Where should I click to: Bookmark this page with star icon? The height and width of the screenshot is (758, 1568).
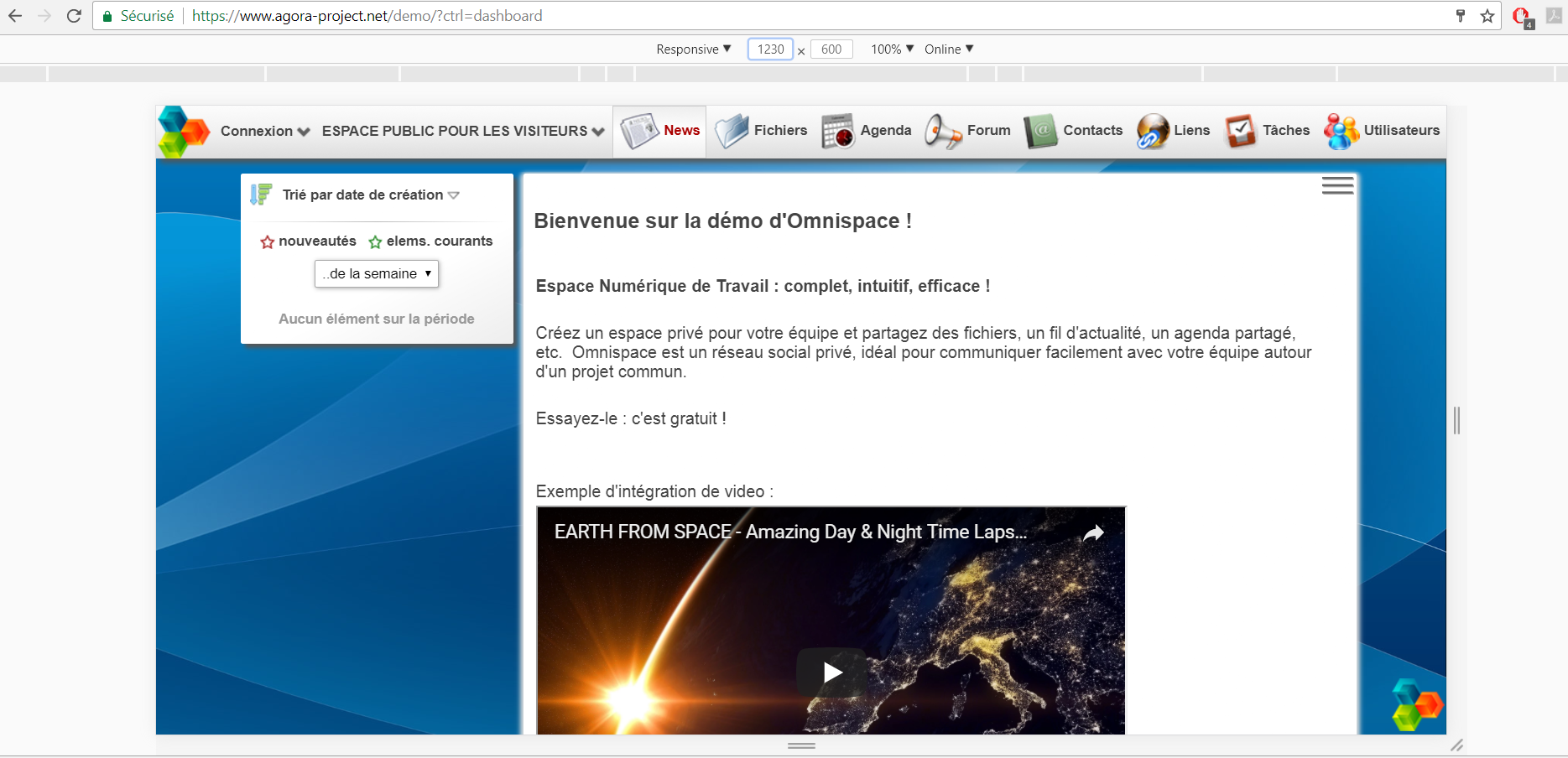tap(1487, 16)
